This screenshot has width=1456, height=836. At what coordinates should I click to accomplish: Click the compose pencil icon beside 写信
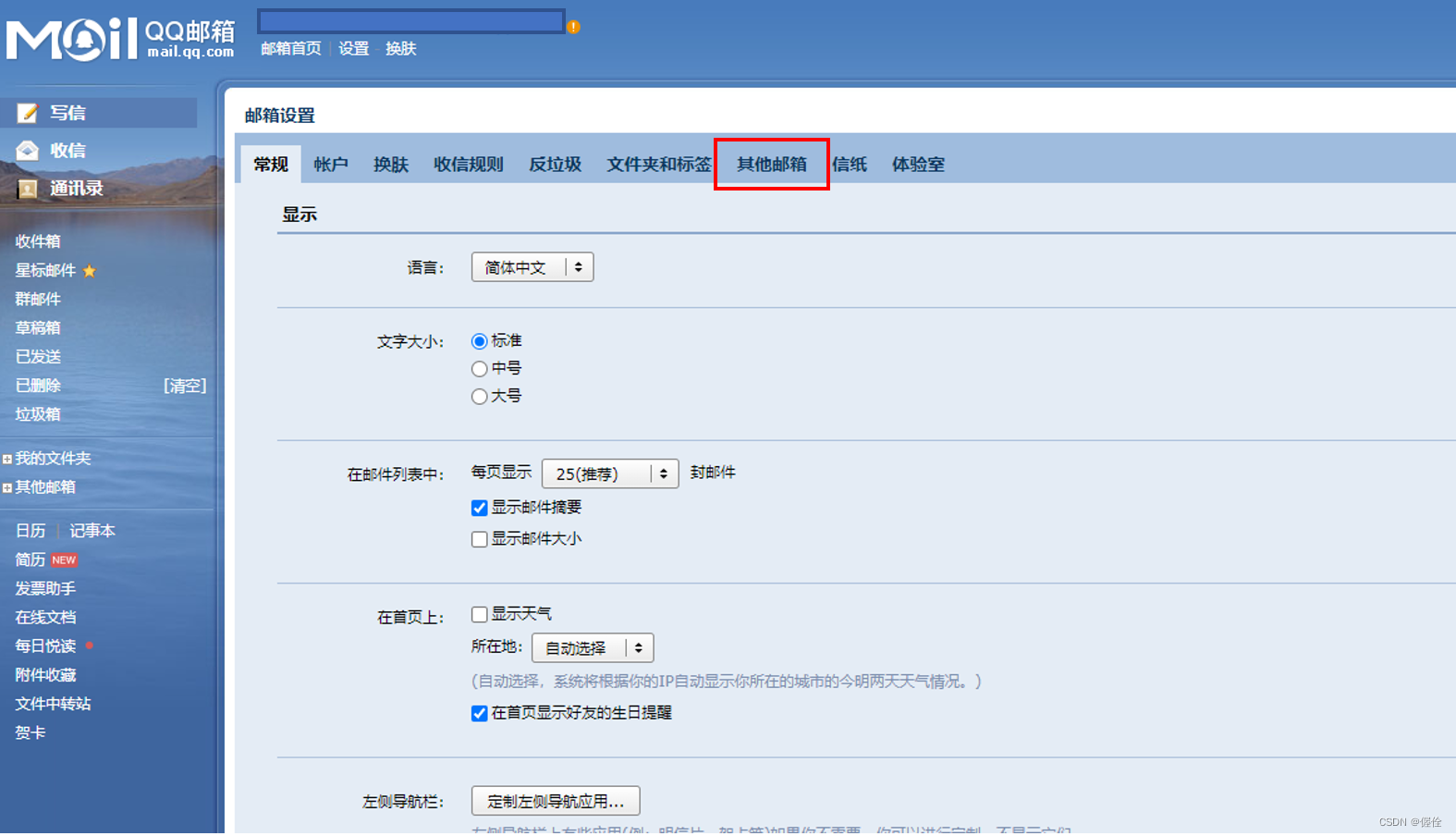pos(28,113)
